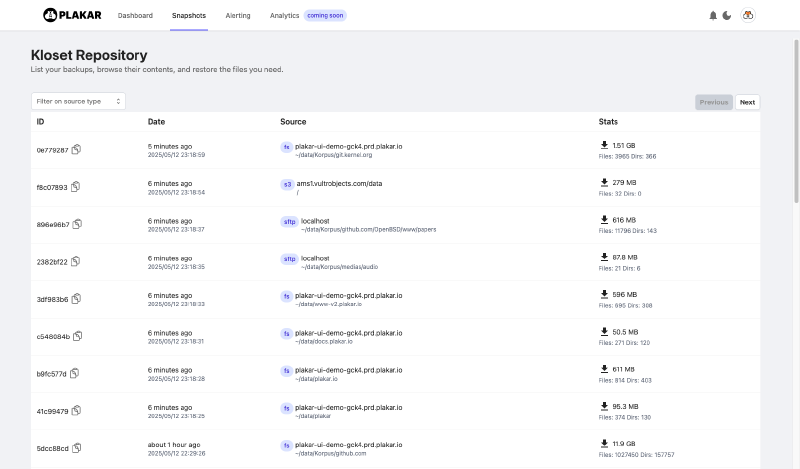The image size is (800, 469).
Task: Click 'Files: 1027450 Dirs: 157757' stats
Action: point(636,455)
